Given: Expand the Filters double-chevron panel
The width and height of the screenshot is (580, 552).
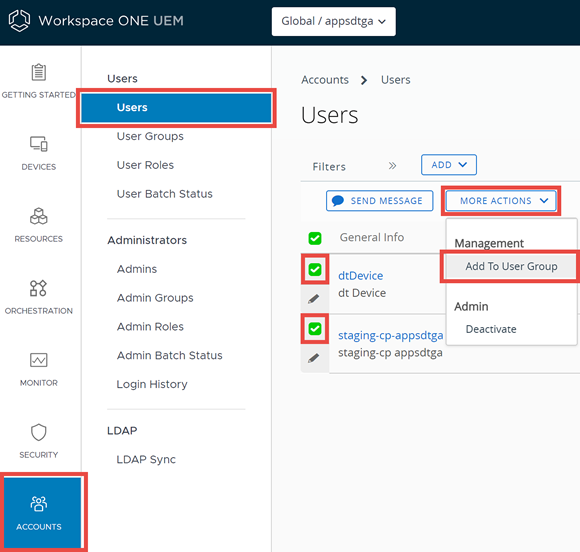Looking at the screenshot, I should (392, 166).
